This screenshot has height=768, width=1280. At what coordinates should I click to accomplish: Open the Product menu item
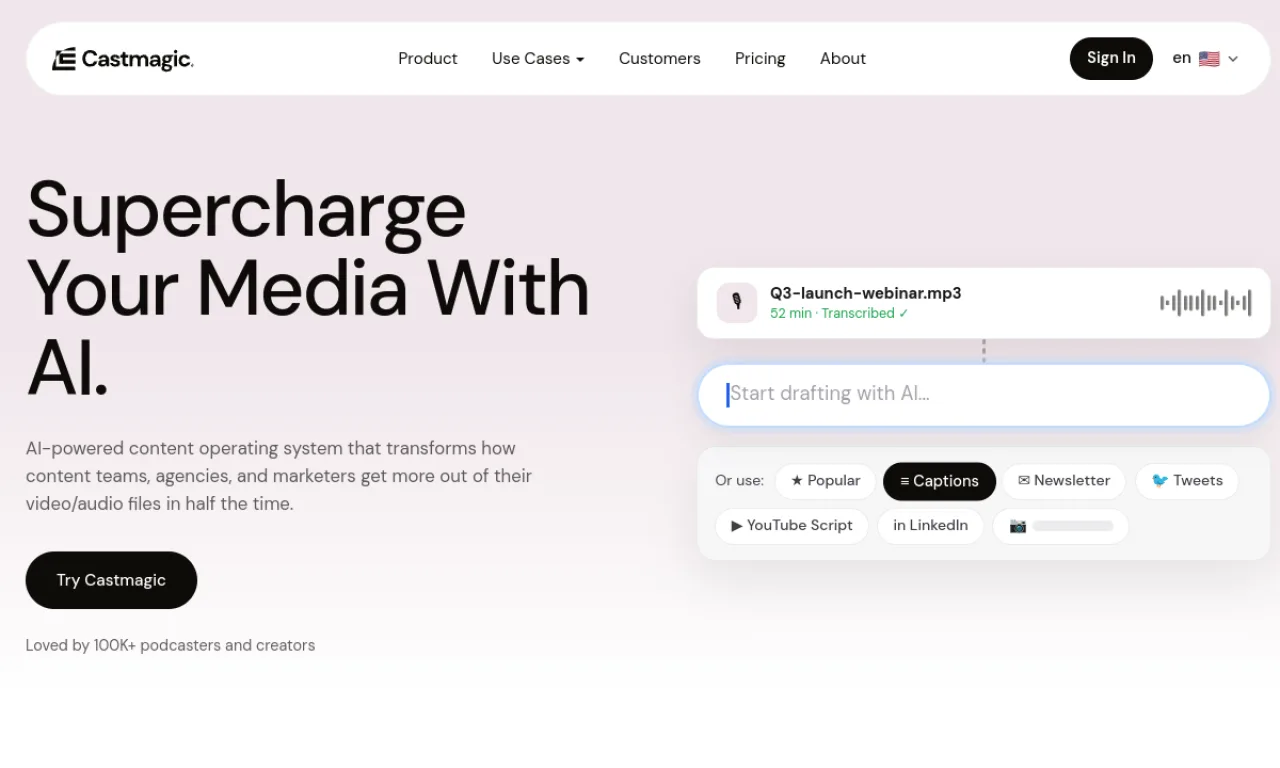pyautogui.click(x=427, y=59)
